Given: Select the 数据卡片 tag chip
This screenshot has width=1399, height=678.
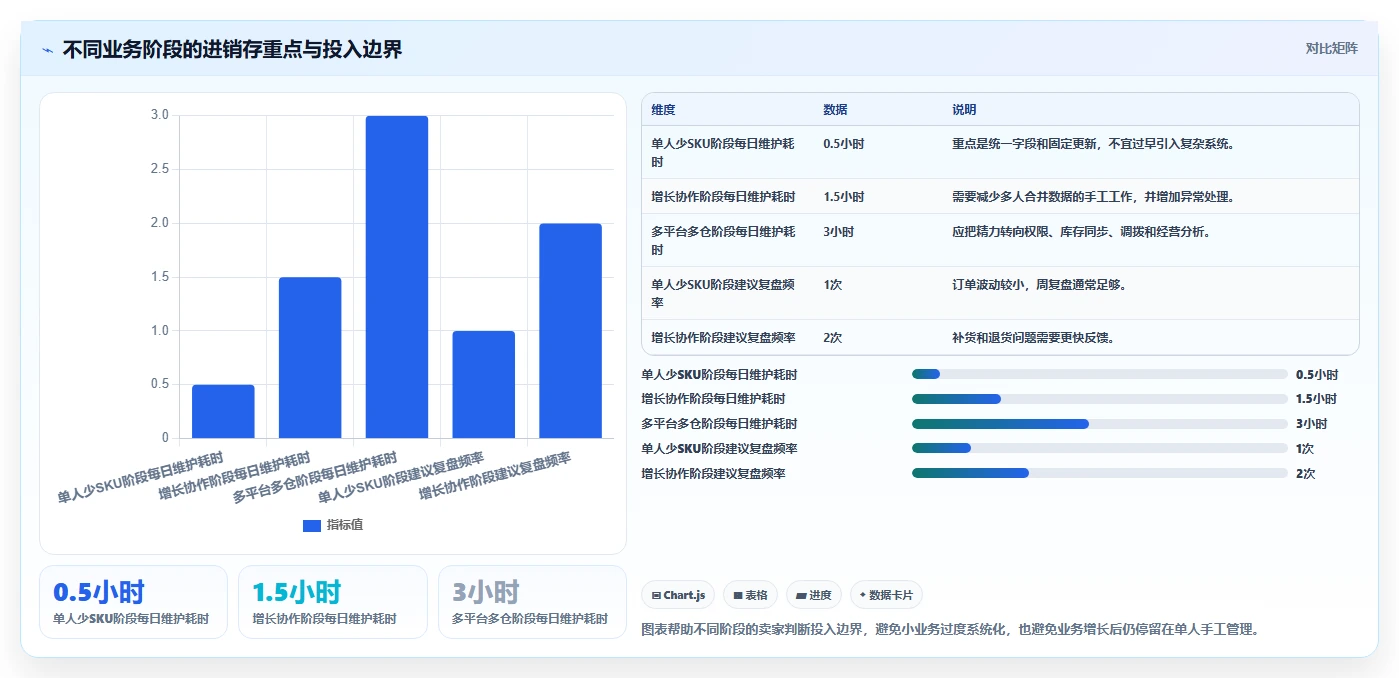Looking at the screenshot, I should (x=886, y=595).
